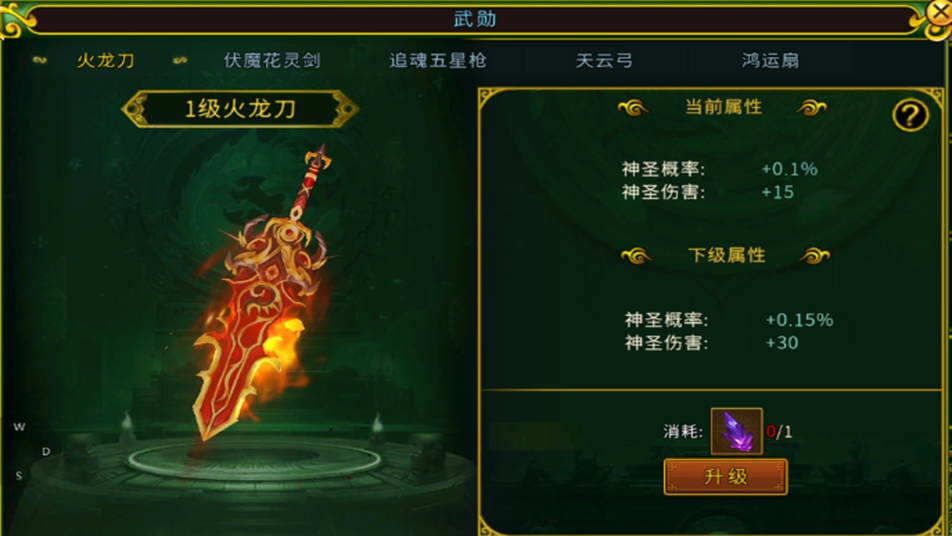Viewport: 952px width, 536px height.
Task: Click the D key indicator
Action: (x=46, y=451)
